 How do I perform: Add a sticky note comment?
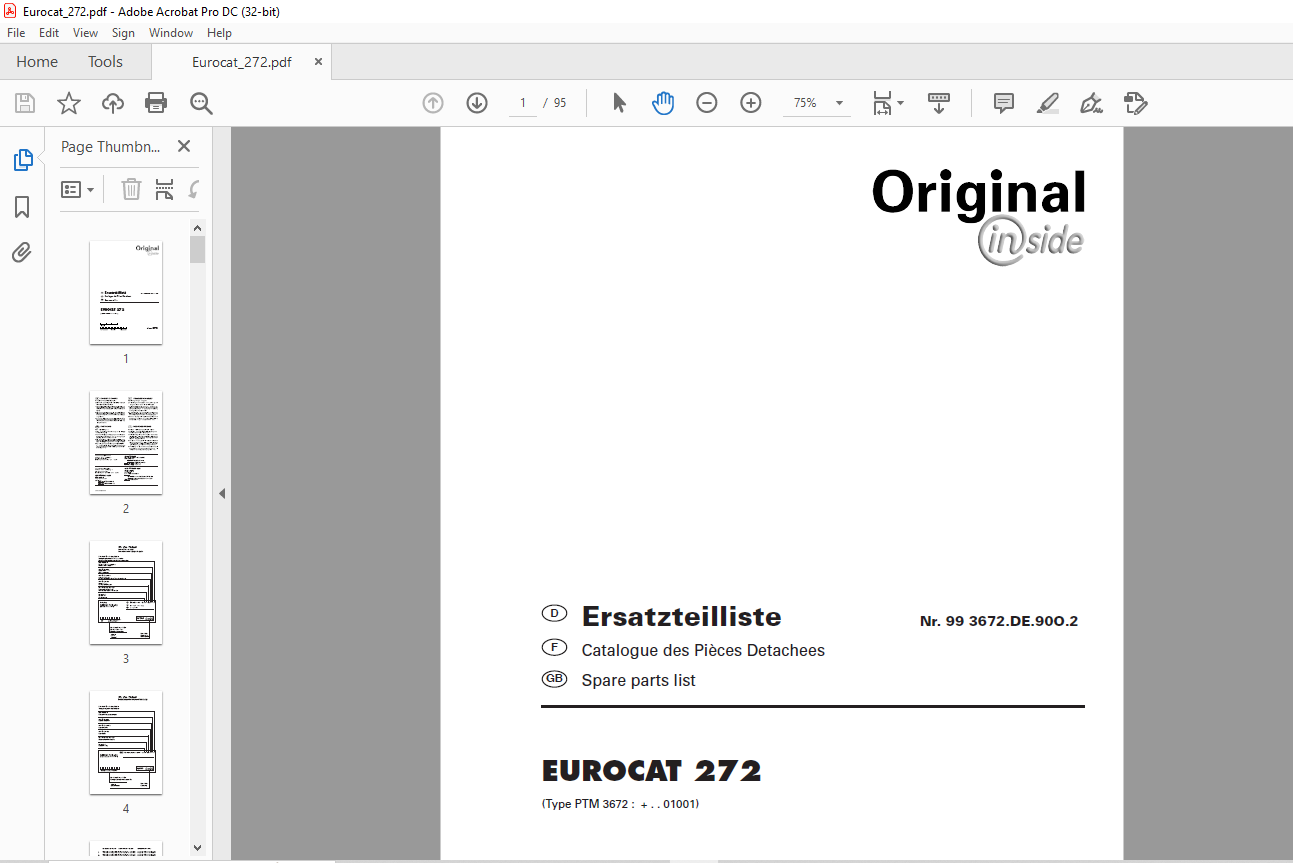point(1004,103)
